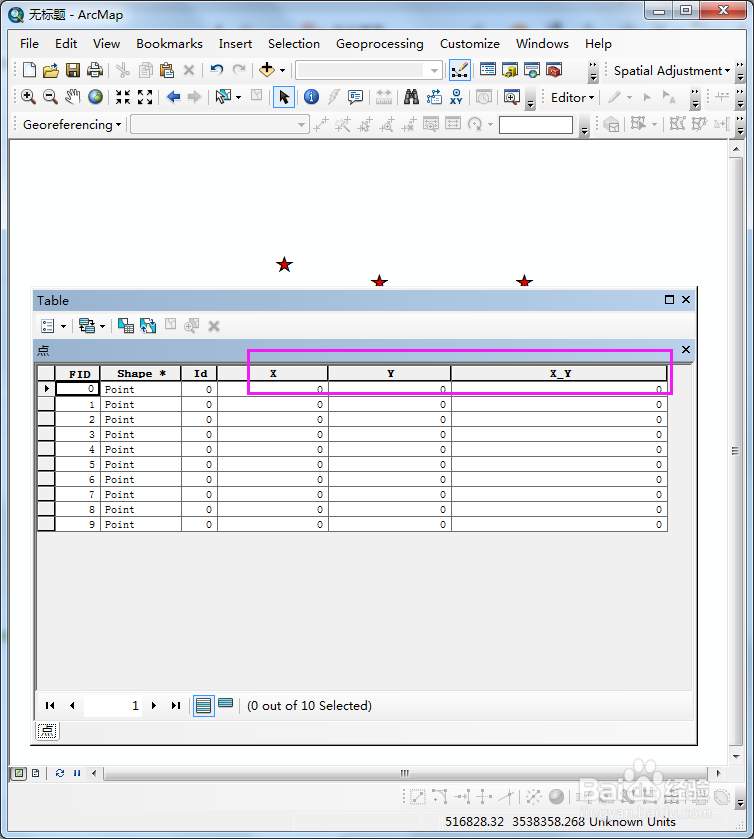Image resolution: width=754 pixels, height=839 pixels.
Task: Click the Print icon
Action: point(95,70)
